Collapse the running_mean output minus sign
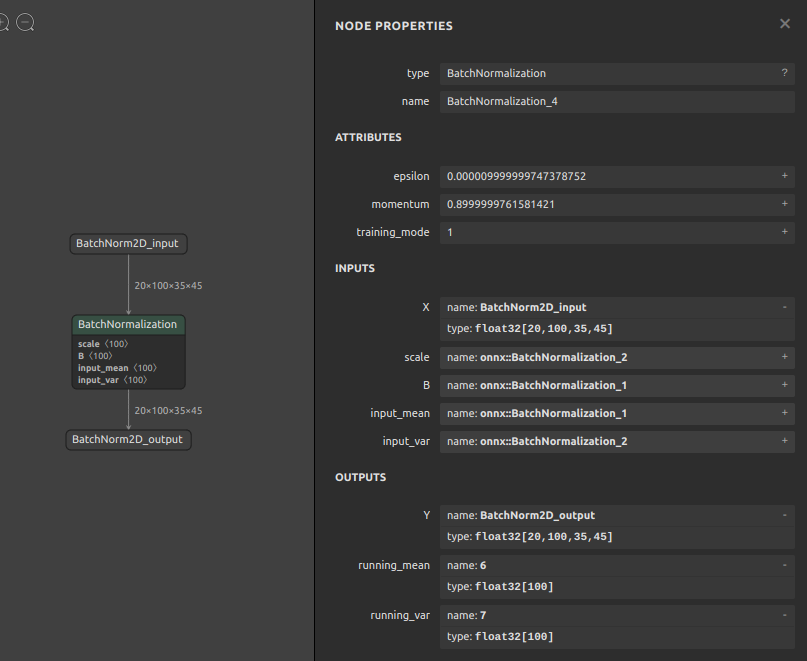The width and height of the screenshot is (807, 661). pyautogui.click(x=784, y=565)
